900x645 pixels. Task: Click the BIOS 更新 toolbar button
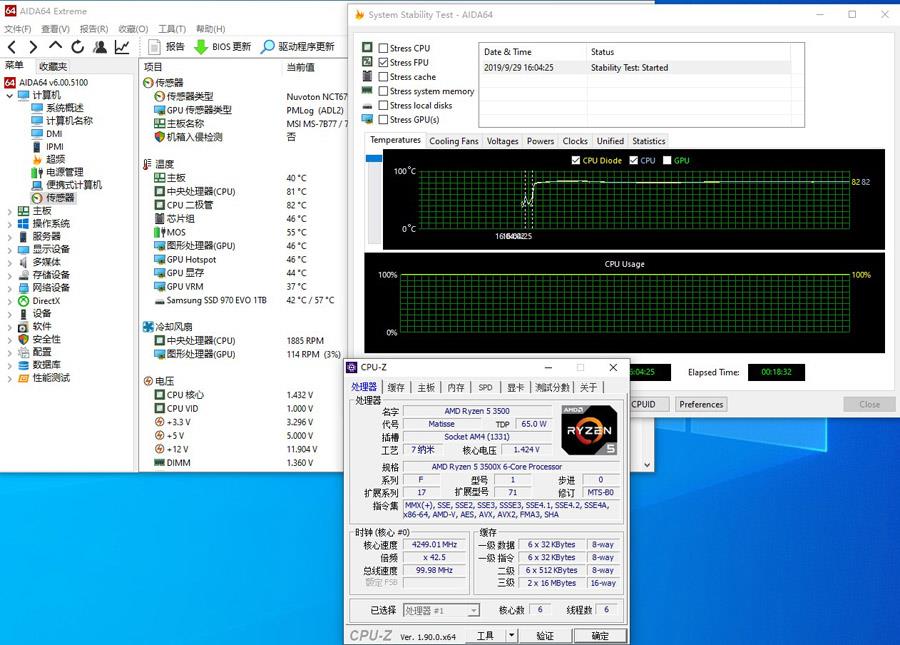[223, 46]
